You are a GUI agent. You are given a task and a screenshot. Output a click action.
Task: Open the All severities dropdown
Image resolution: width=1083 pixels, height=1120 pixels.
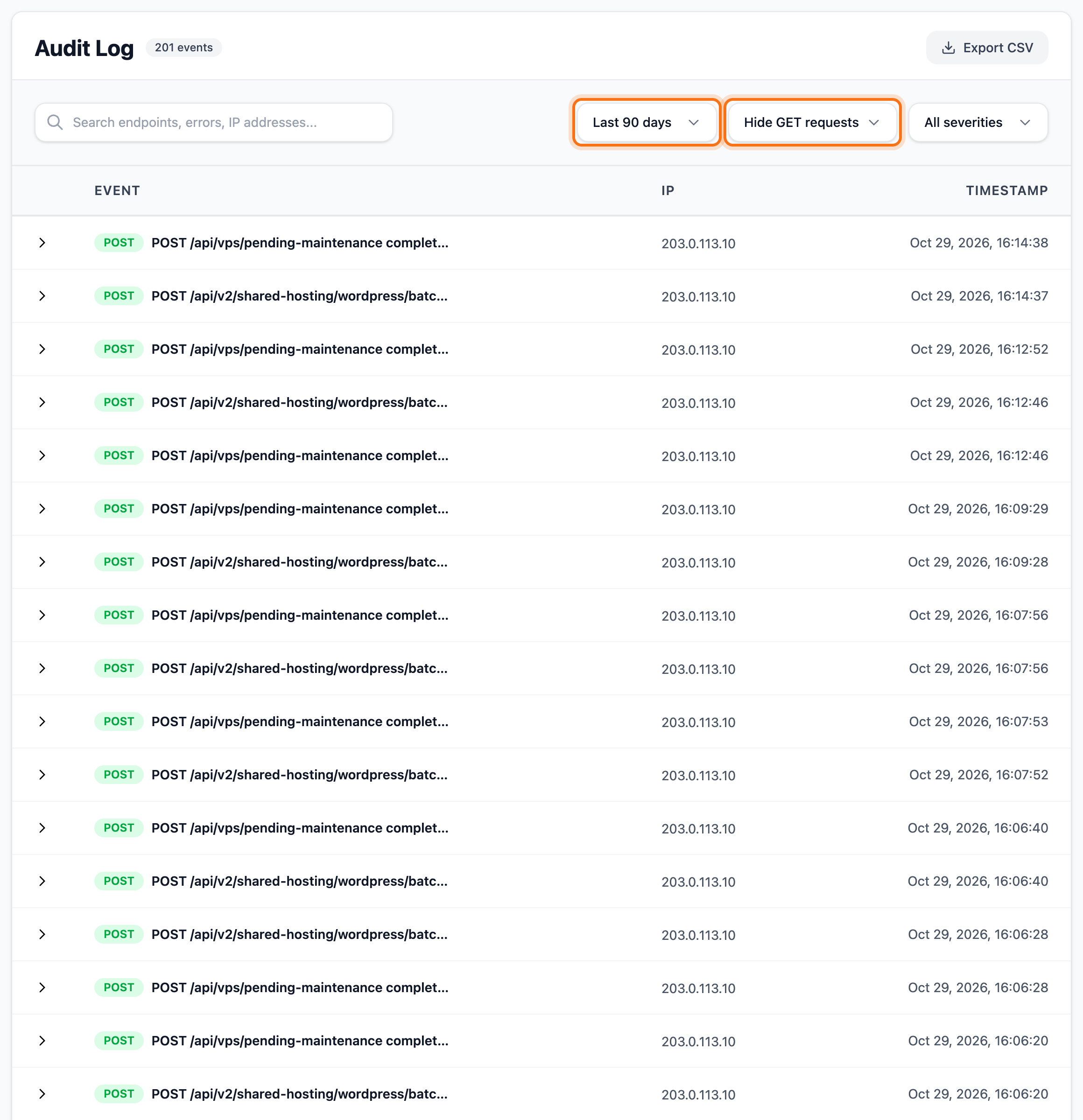pyautogui.click(x=978, y=122)
